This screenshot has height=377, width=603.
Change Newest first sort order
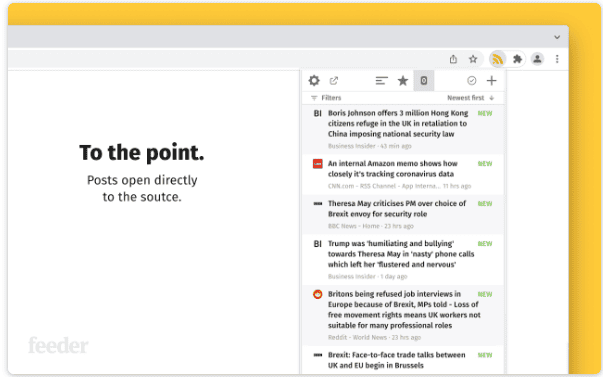(x=470, y=98)
